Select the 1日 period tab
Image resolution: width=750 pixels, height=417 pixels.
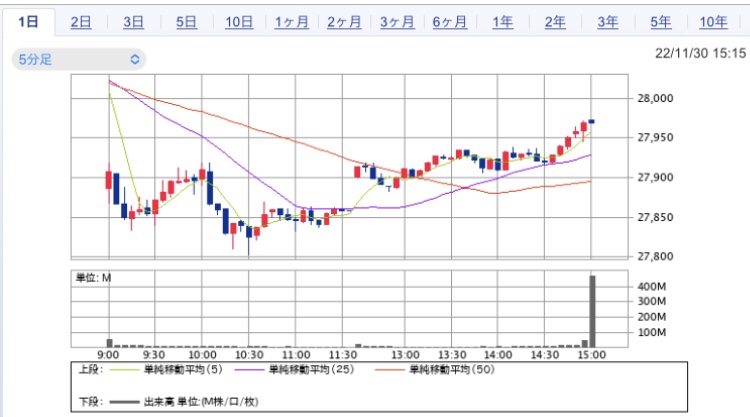(x=28, y=22)
